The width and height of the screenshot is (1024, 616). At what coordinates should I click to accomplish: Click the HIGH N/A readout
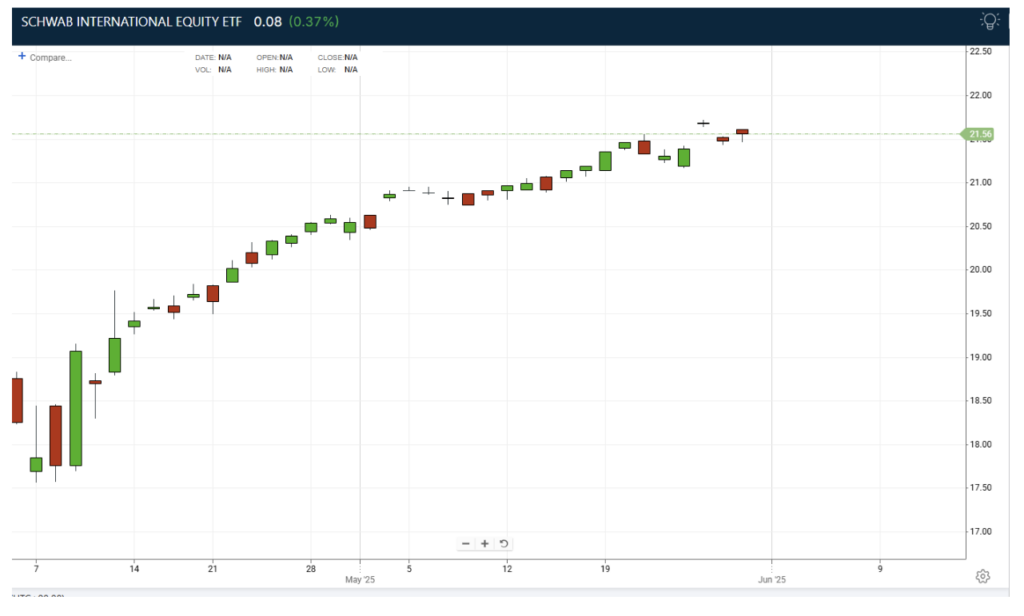(x=274, y=69)
